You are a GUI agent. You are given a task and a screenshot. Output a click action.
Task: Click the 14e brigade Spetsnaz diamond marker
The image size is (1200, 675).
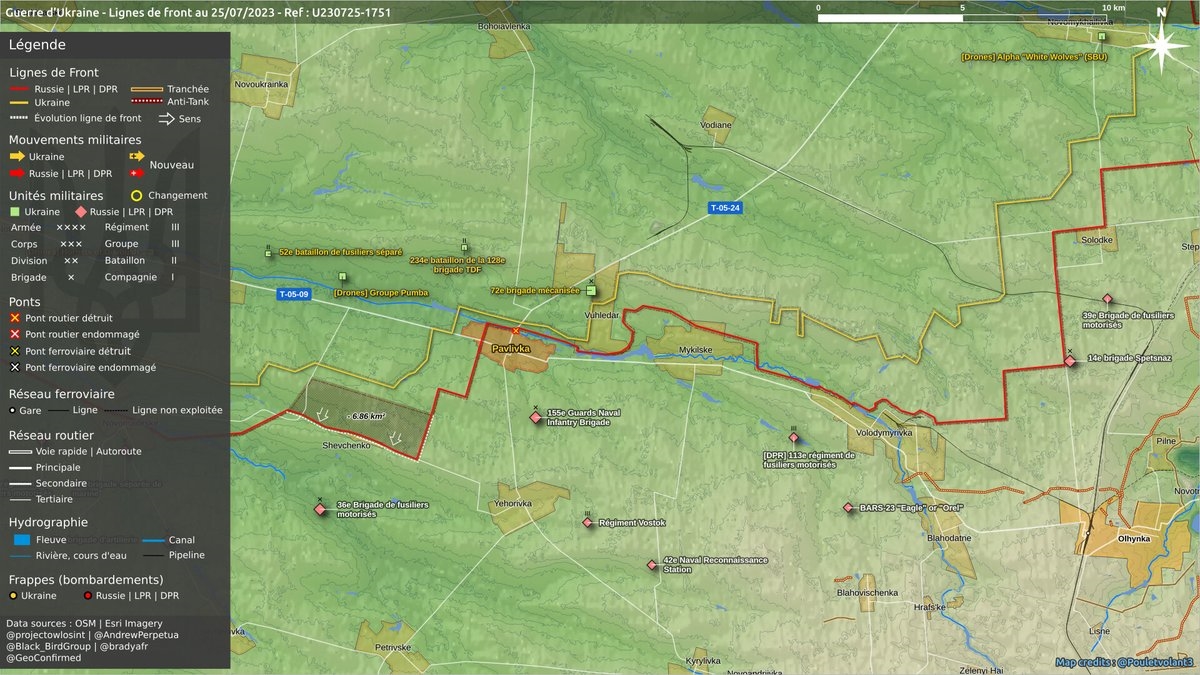tap(1070, 361)
